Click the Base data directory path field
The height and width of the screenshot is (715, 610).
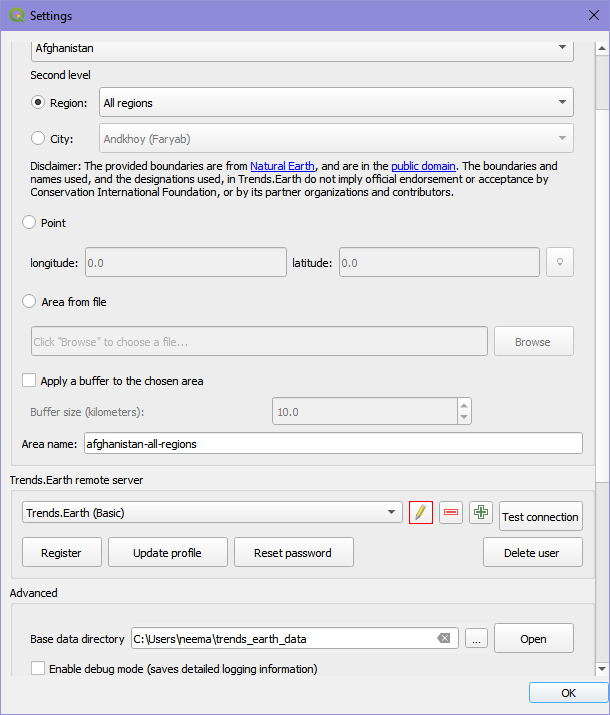[295, 638]
